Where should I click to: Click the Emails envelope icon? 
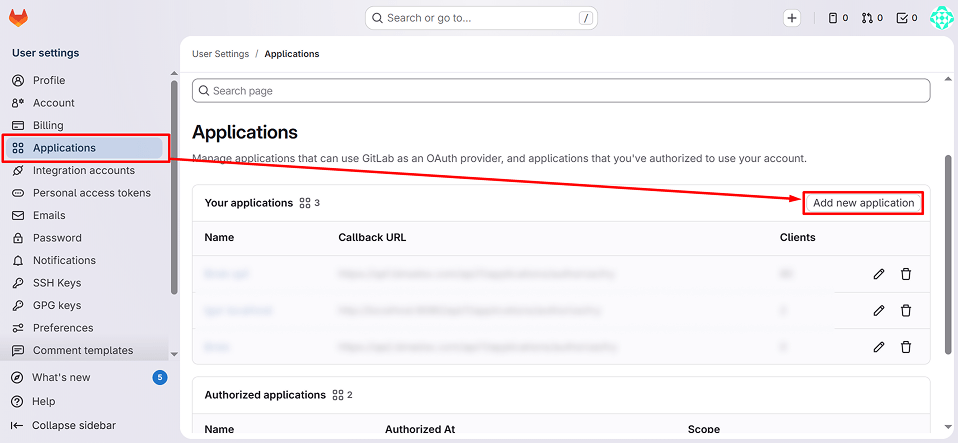tap(18, 216)
